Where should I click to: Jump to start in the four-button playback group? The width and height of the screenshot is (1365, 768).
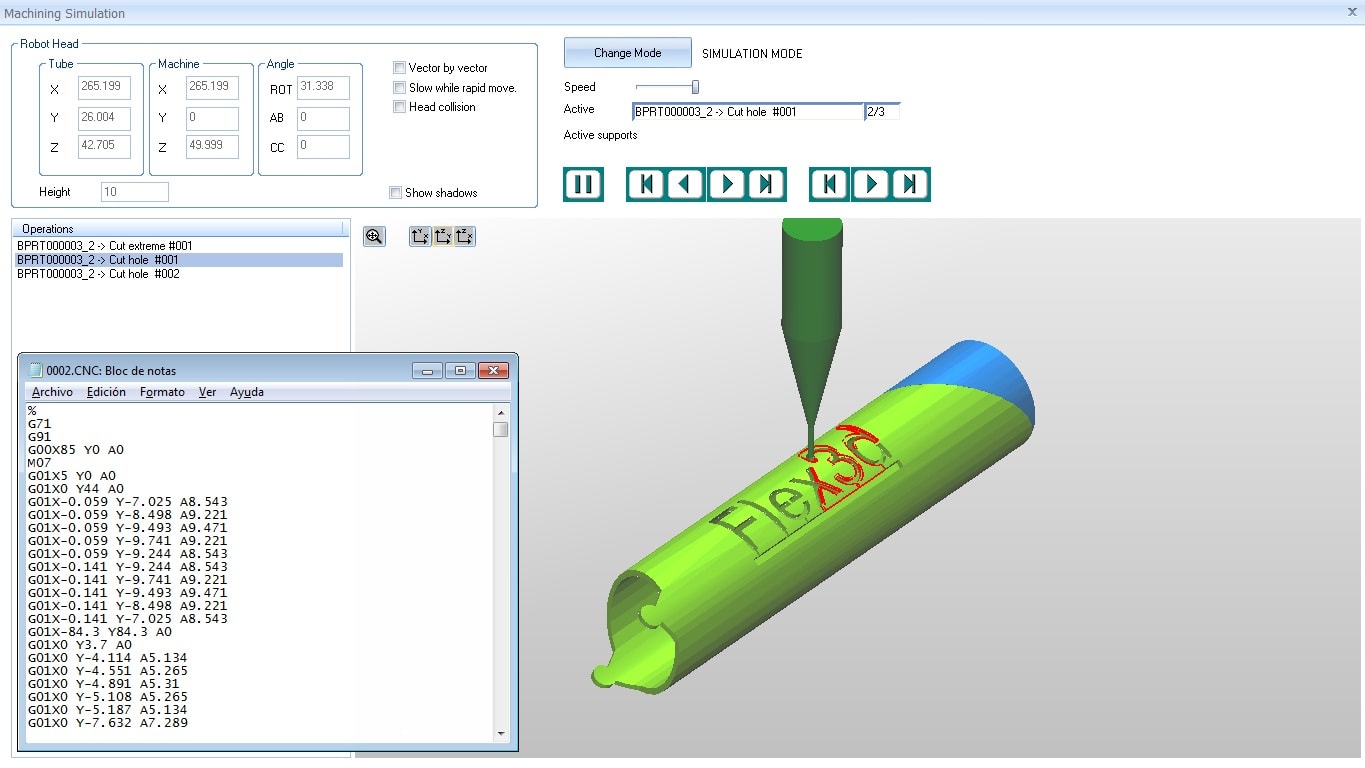click(646, 185)
